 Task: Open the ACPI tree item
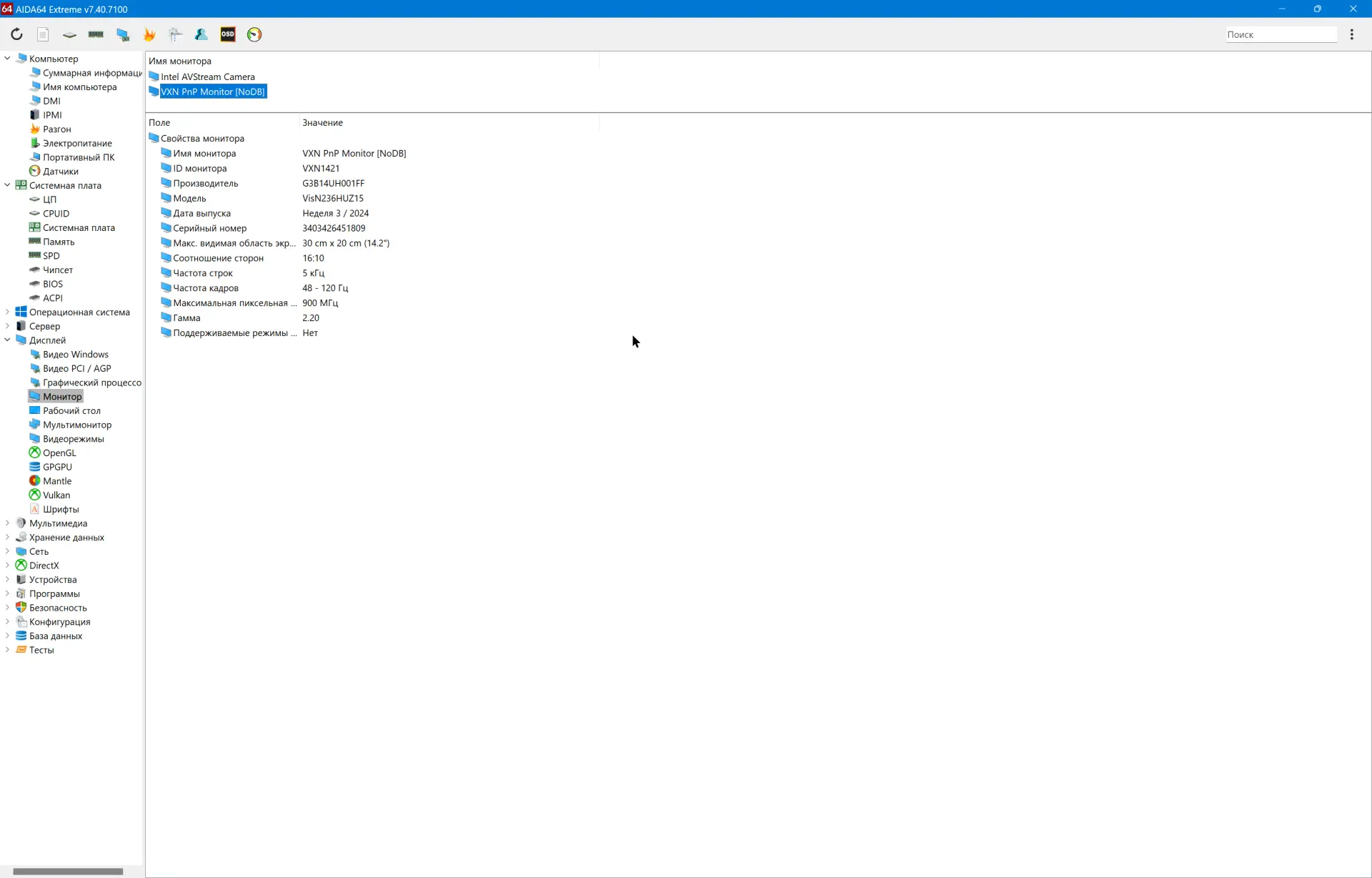click(x=53, y=298)
